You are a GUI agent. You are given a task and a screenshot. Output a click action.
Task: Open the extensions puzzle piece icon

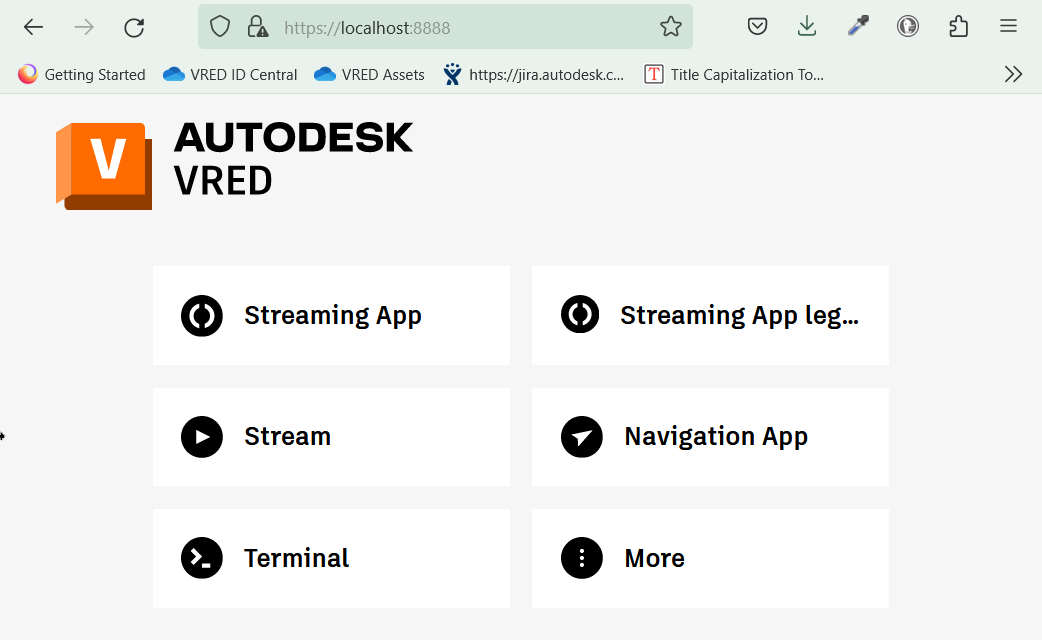[958, 27]
